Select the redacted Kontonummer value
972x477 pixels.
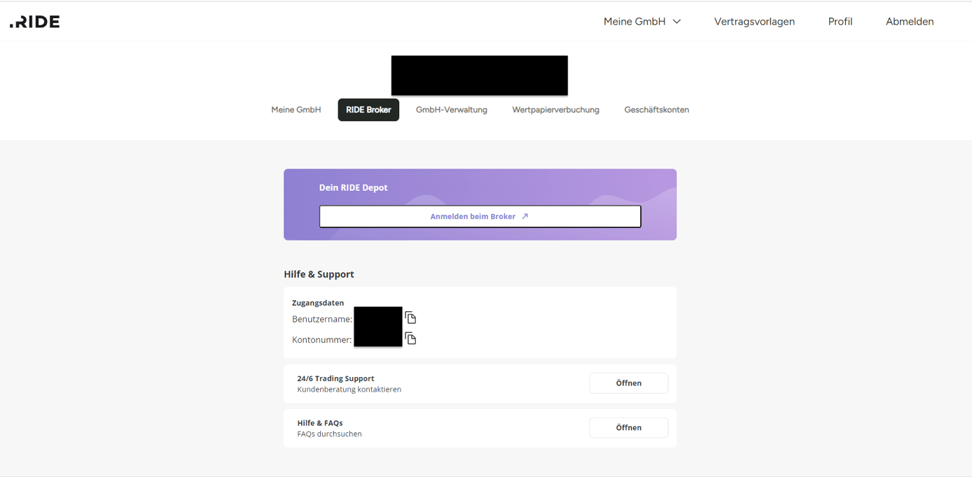pos(378,338)
